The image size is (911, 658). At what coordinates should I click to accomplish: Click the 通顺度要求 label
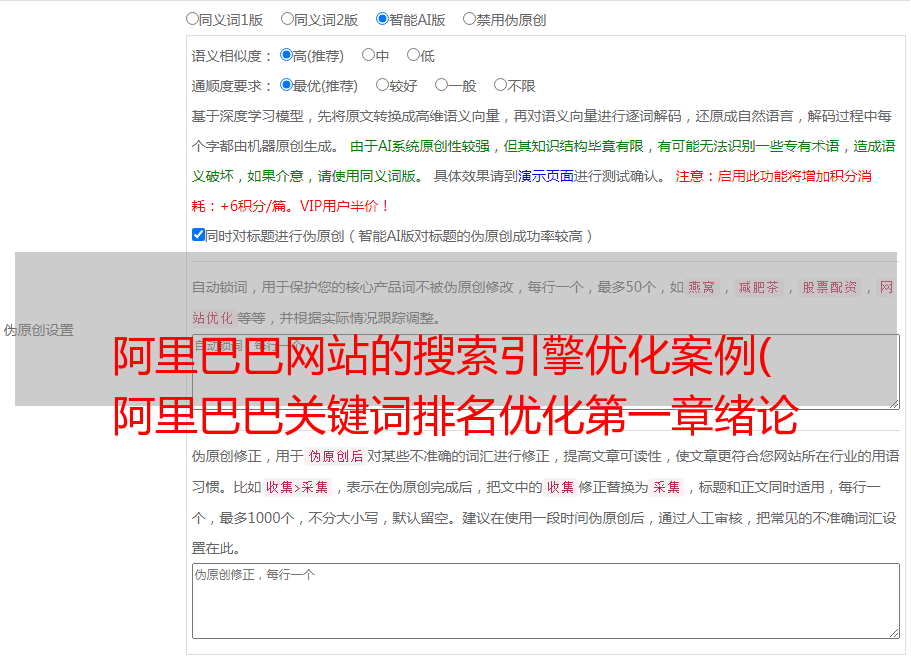point(232,87)
